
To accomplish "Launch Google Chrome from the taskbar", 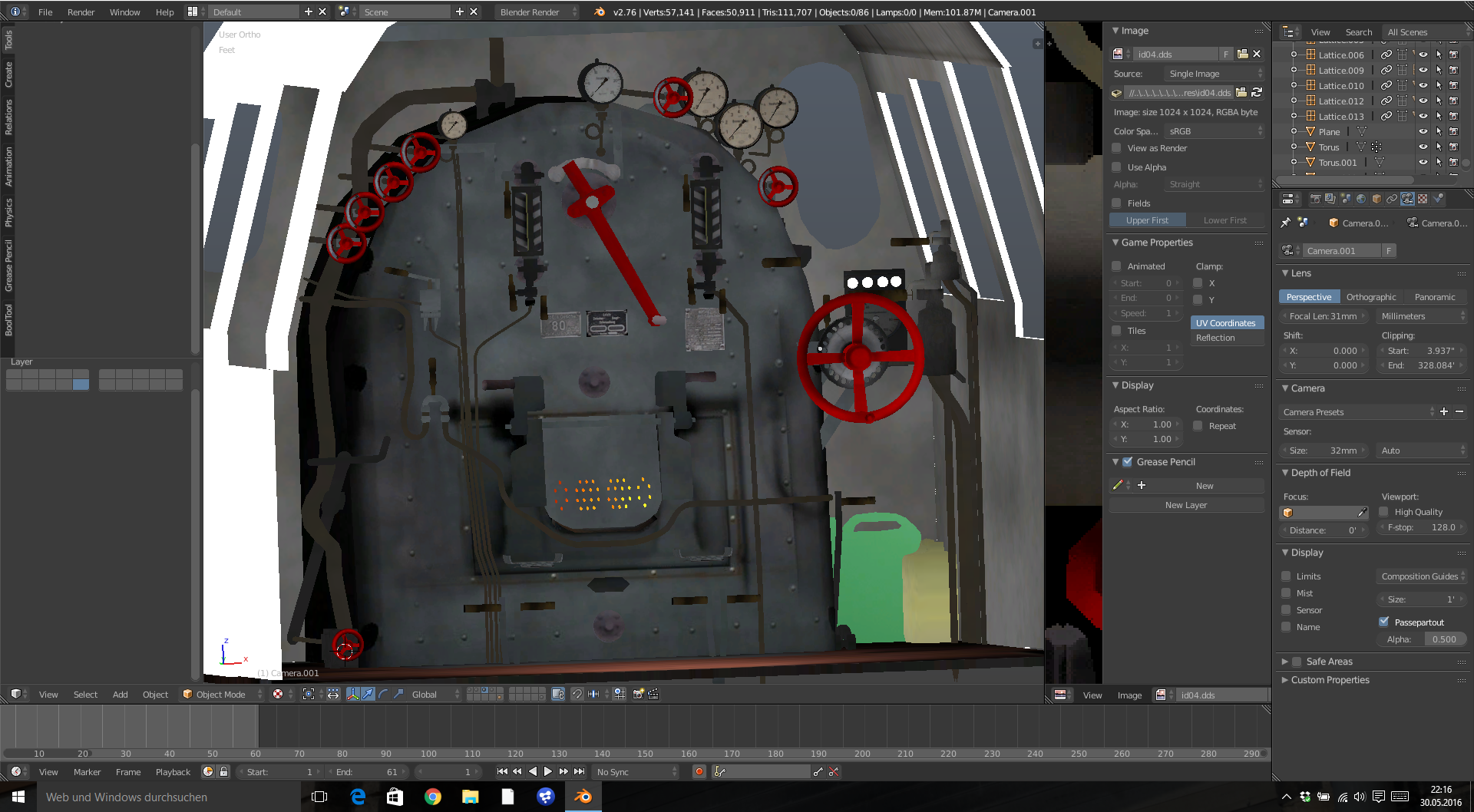I will coord(432,797).
